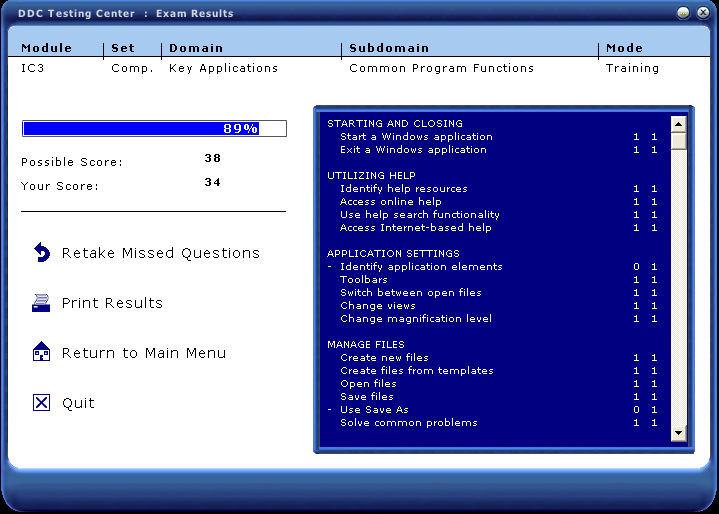Click the printer icon for Print Results

tap(41, 303)
